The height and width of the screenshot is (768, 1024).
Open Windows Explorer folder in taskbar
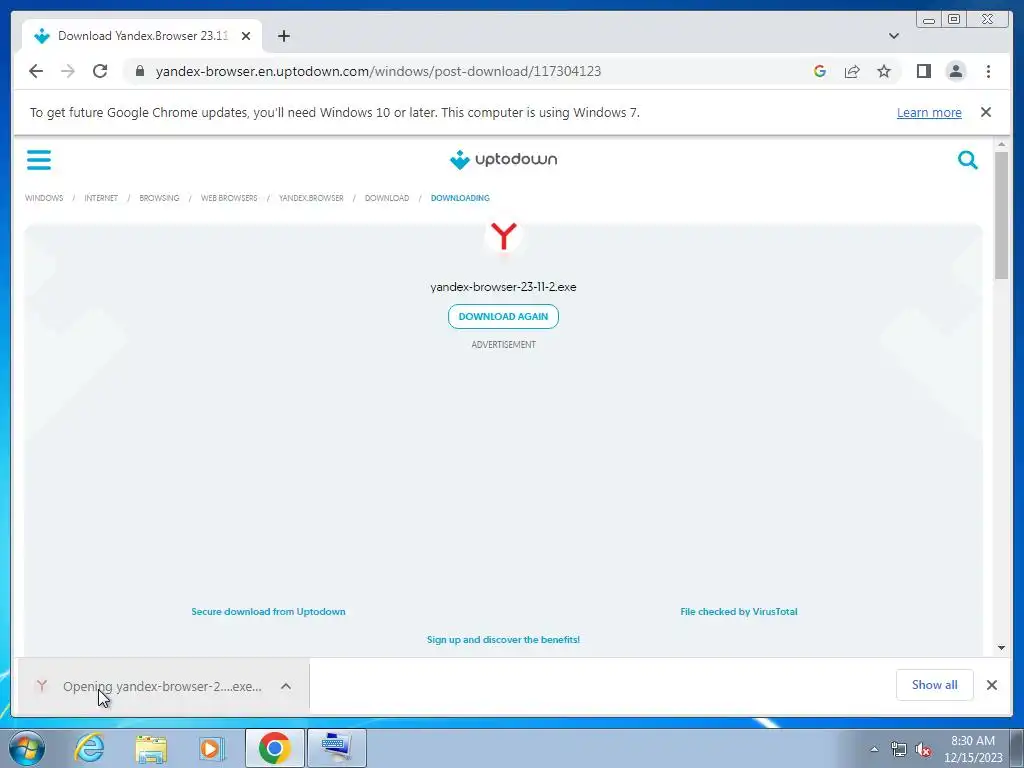[151, 748]
